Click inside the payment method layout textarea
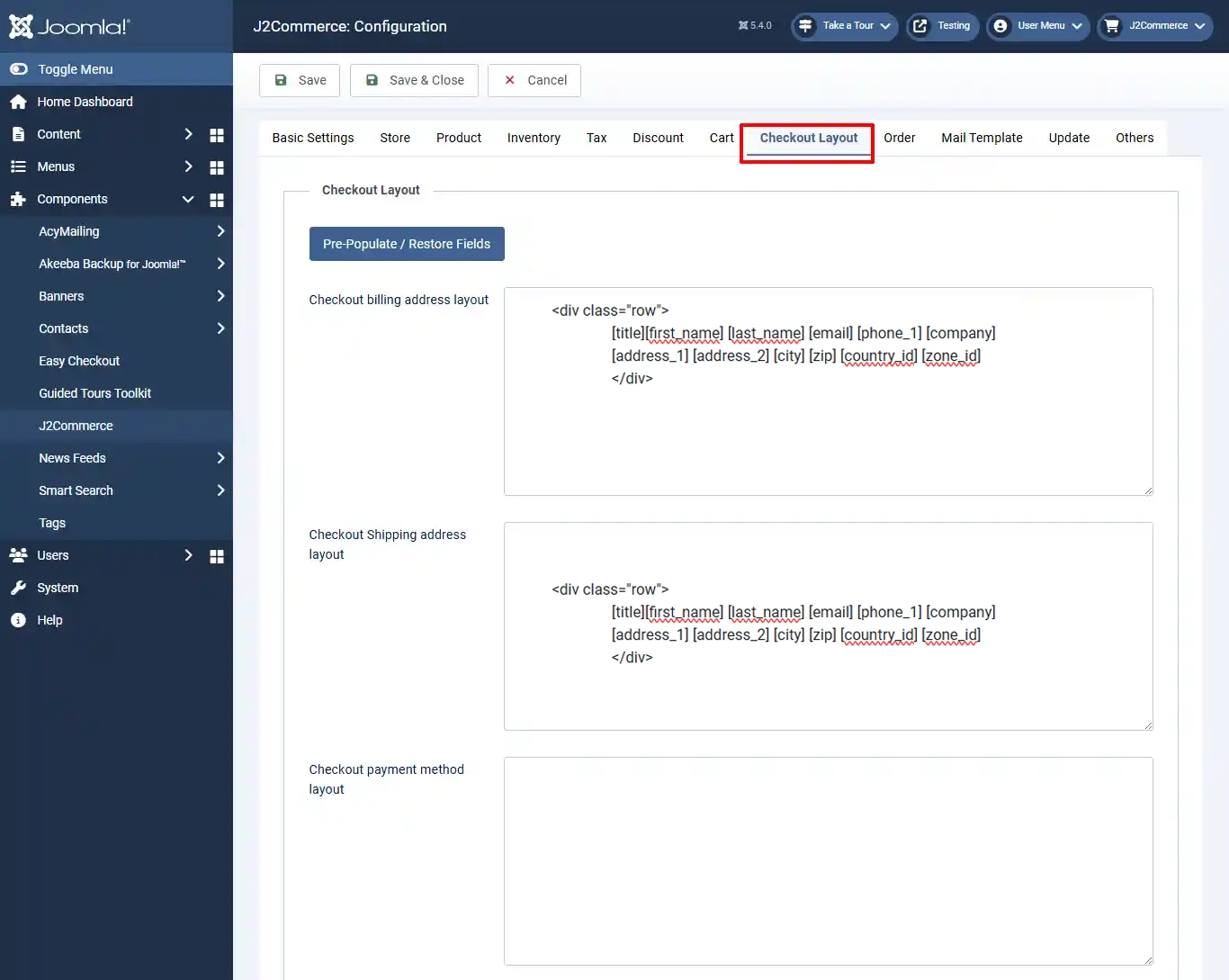This screenshot has width=1229, height=980. tap(829, 861)
